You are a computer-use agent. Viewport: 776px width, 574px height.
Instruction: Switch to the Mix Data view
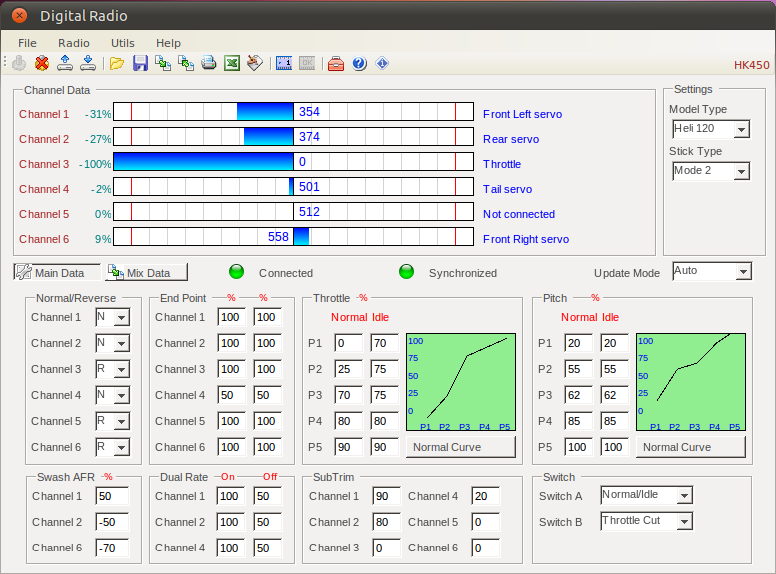pyautogui.click(x=146, y=273)
